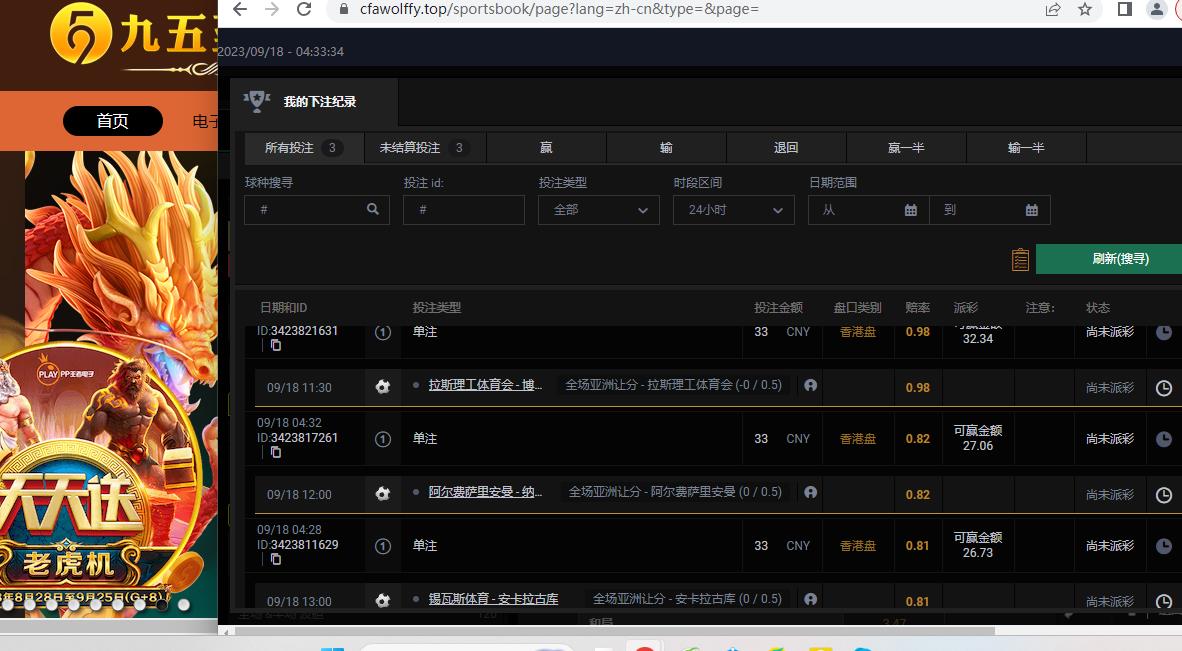This screenshot has height=651, width=1182.
Task: Go to 首页 on the left site
Action: click(112, 121)
